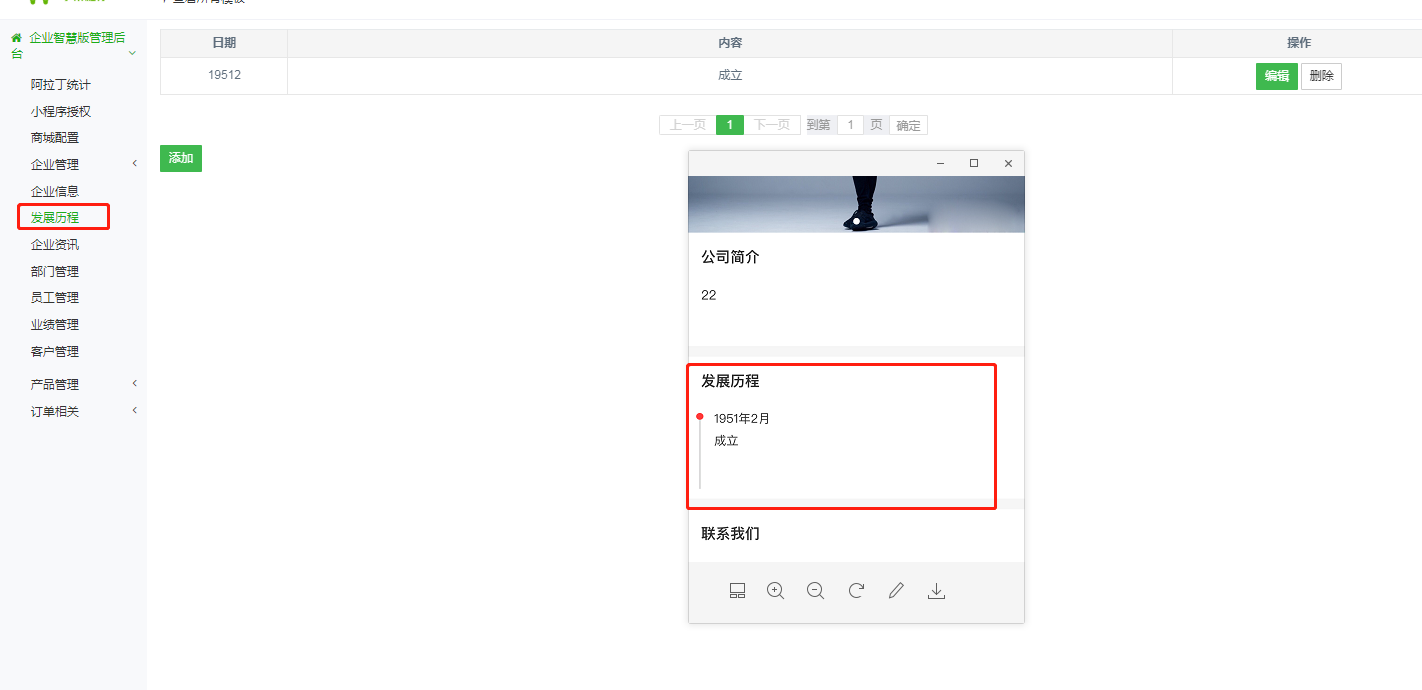Click the green 编辑 button

pyautogui.click(x=1276, y=76)
